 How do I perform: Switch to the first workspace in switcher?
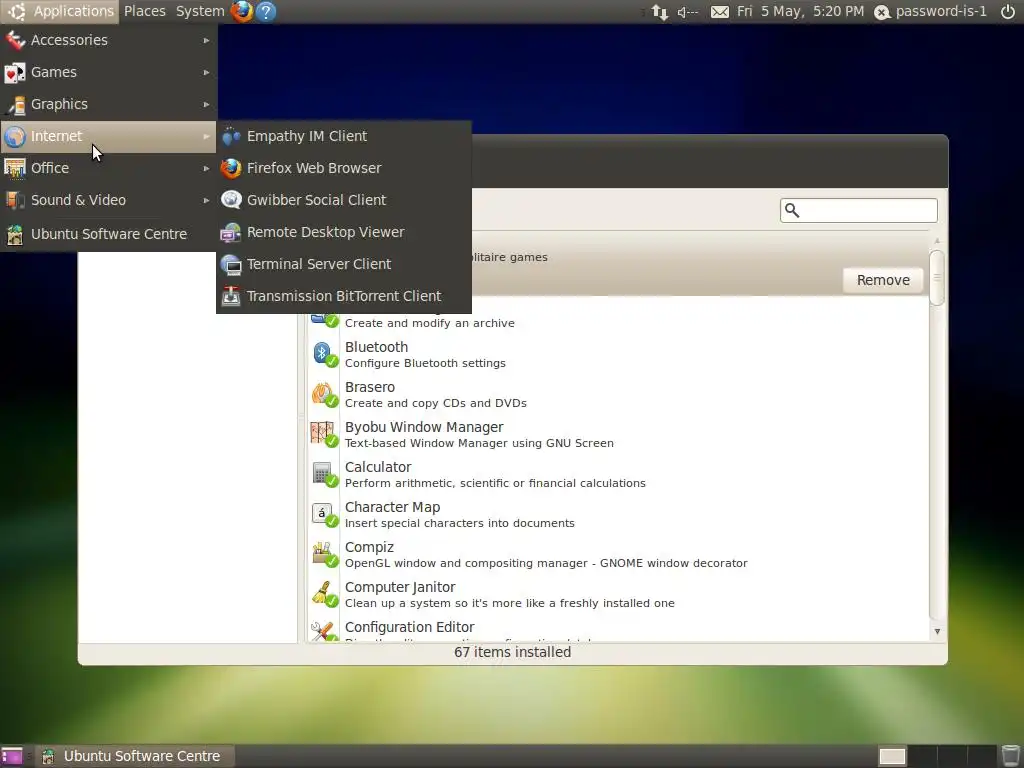(x=892, y=756)
